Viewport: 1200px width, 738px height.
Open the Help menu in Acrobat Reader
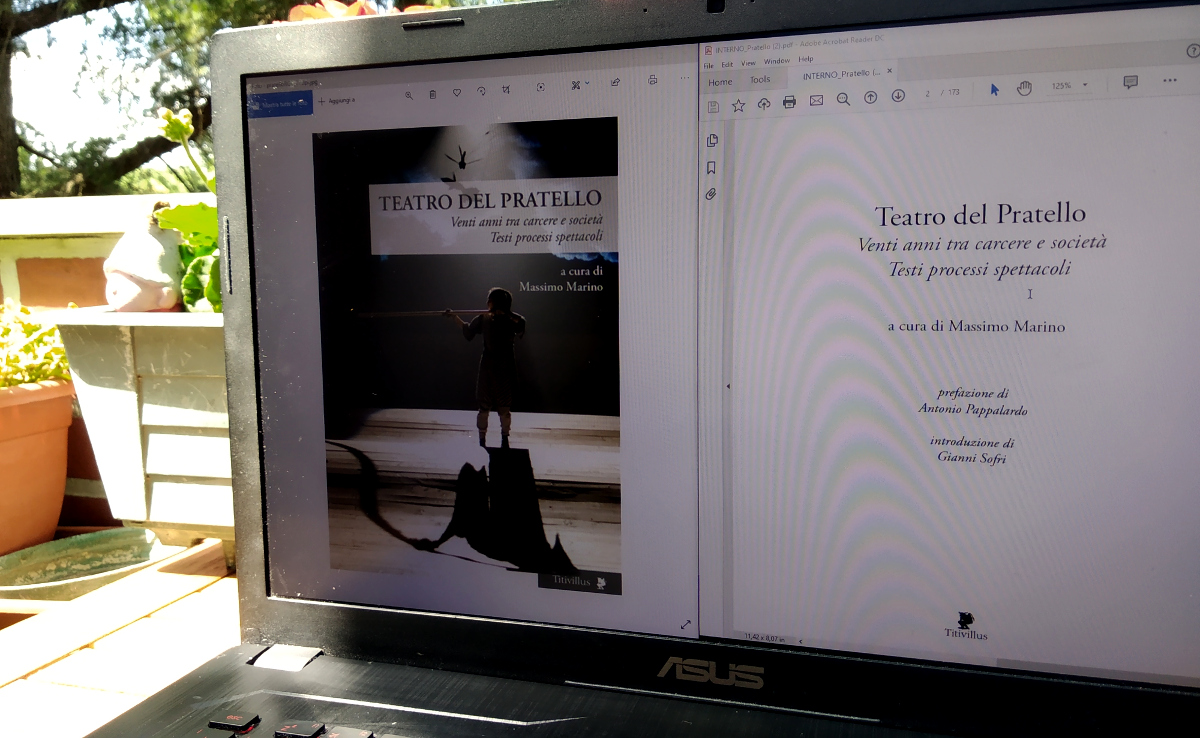pyautogui.click(x=806, y=60)
